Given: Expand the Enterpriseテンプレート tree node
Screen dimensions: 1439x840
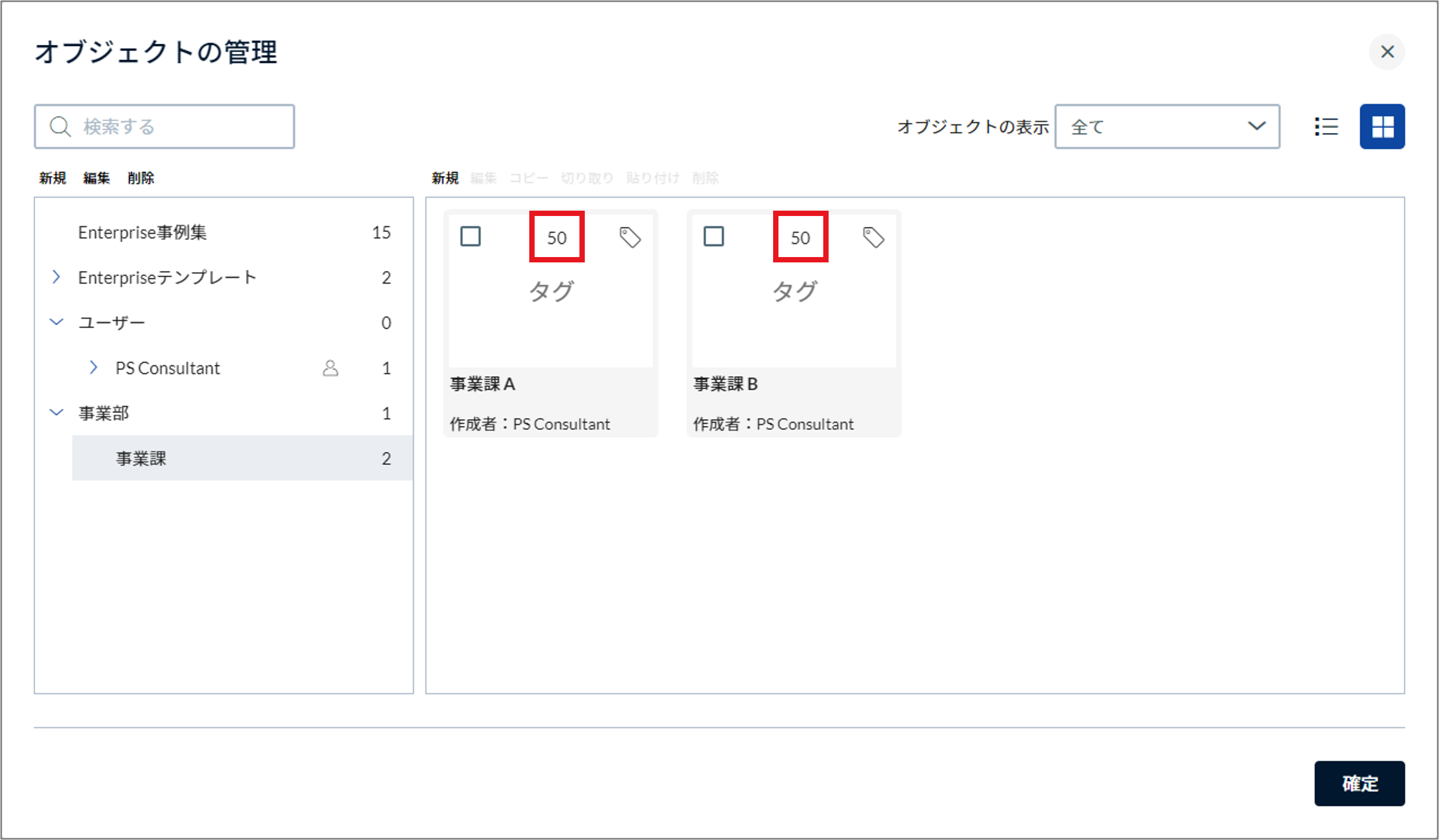Looking at the screenshot, I should [x=57, y=277].
